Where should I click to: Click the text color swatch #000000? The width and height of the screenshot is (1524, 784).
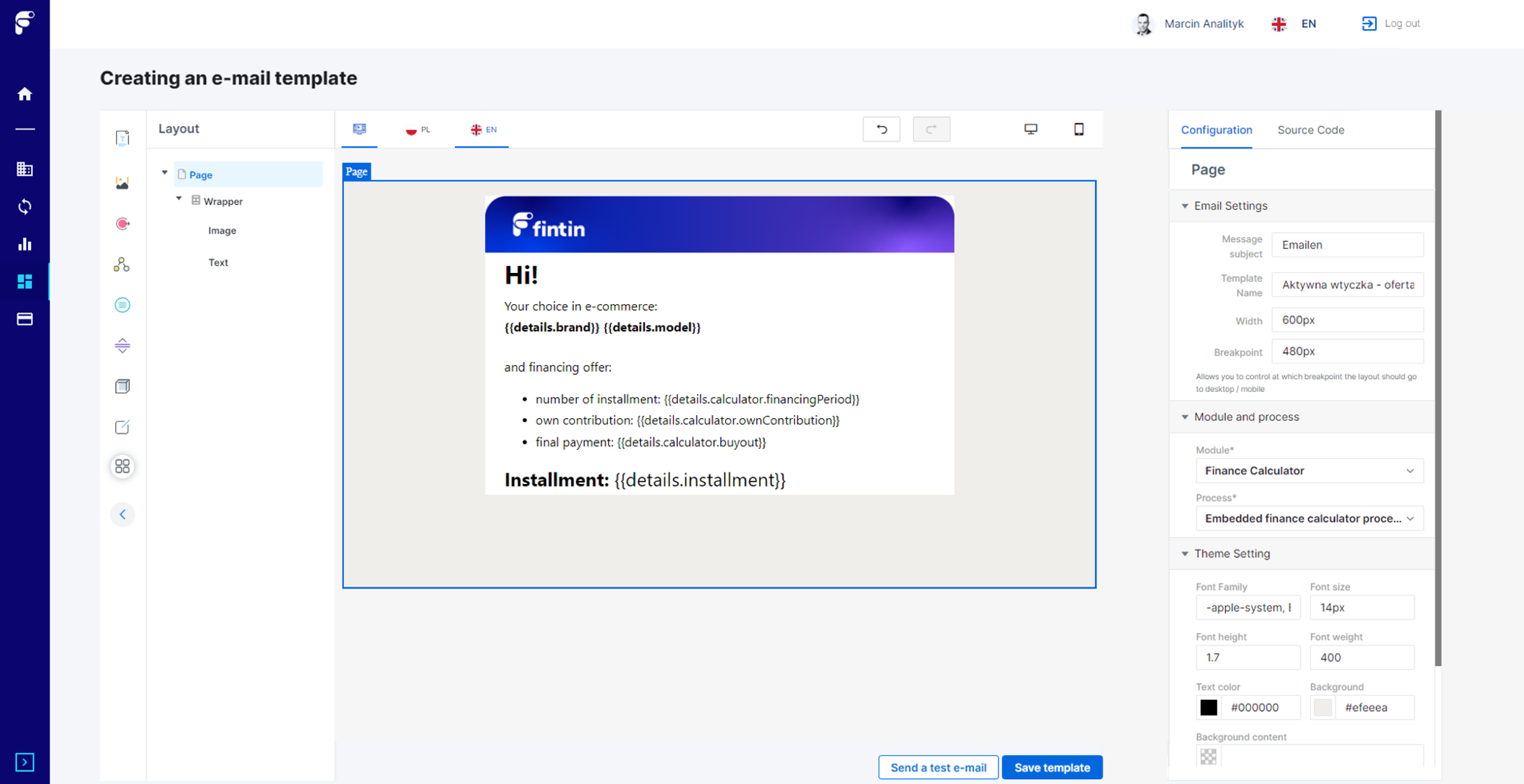pos(1209,707)
